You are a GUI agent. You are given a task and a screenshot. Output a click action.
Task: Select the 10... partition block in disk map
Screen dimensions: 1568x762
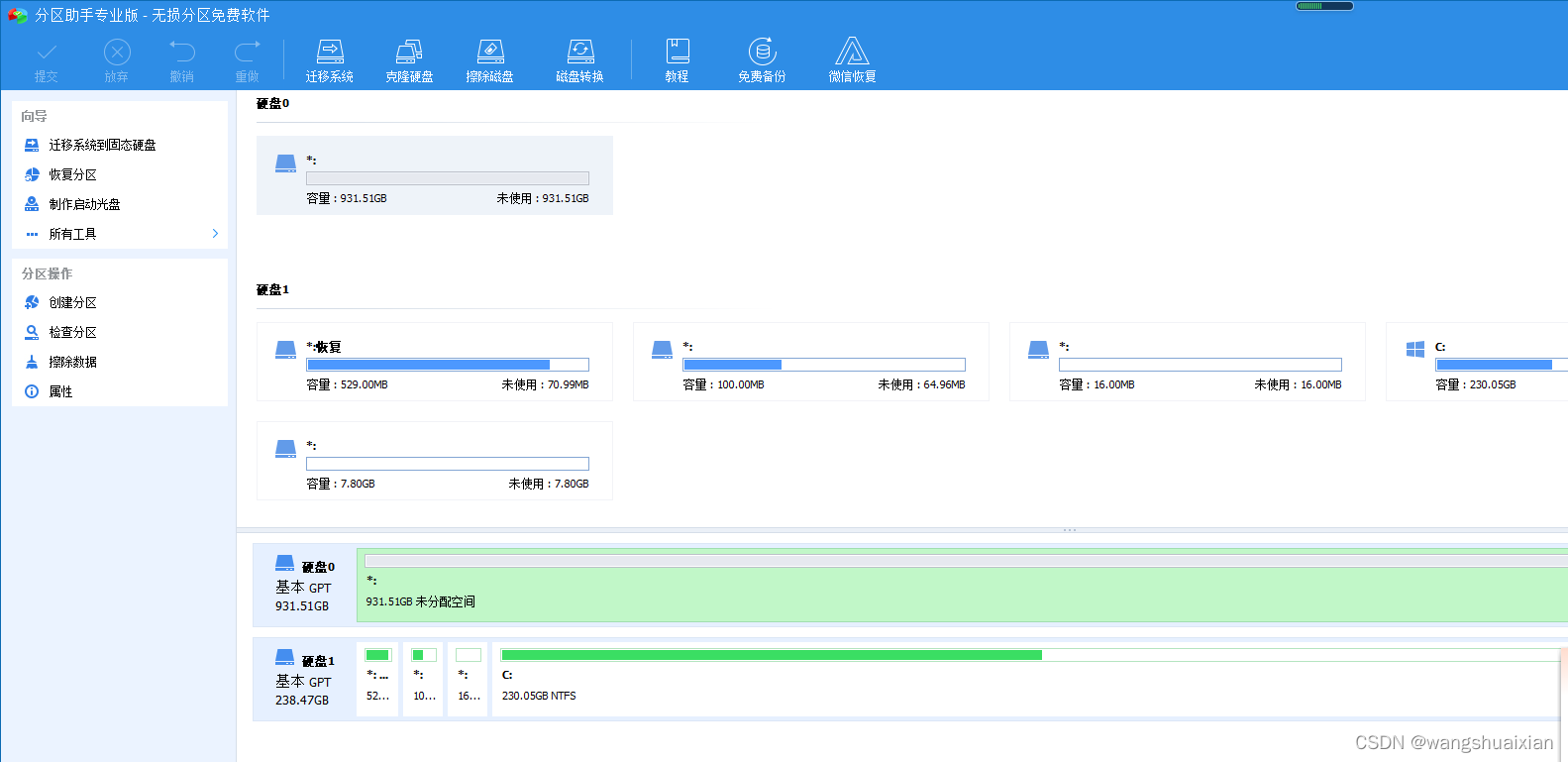pyautogui.click(x=424, y=679)
